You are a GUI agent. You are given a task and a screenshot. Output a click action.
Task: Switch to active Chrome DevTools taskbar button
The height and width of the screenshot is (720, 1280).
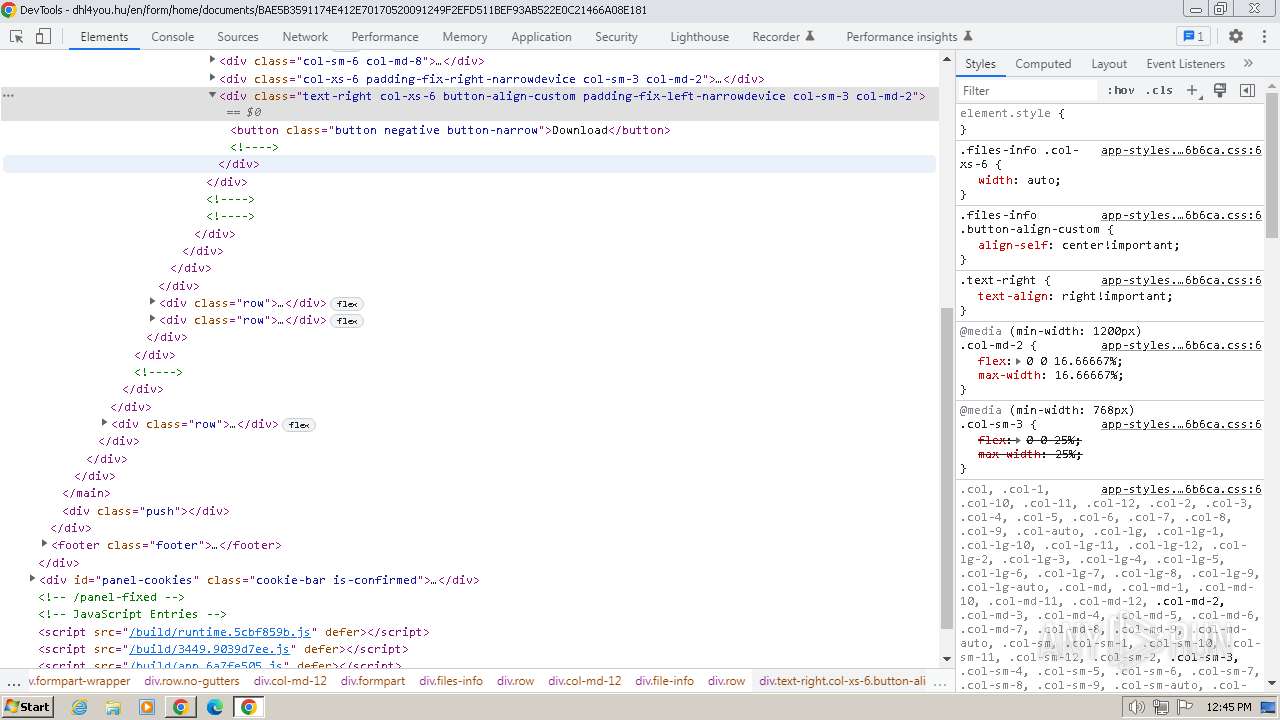(x=249, y=706)
